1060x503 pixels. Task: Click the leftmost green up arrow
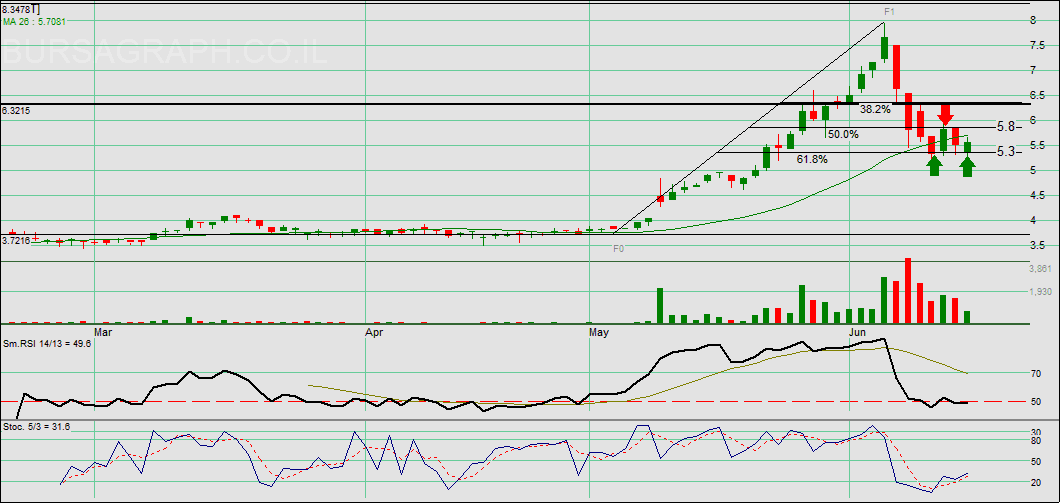(934, 164)
